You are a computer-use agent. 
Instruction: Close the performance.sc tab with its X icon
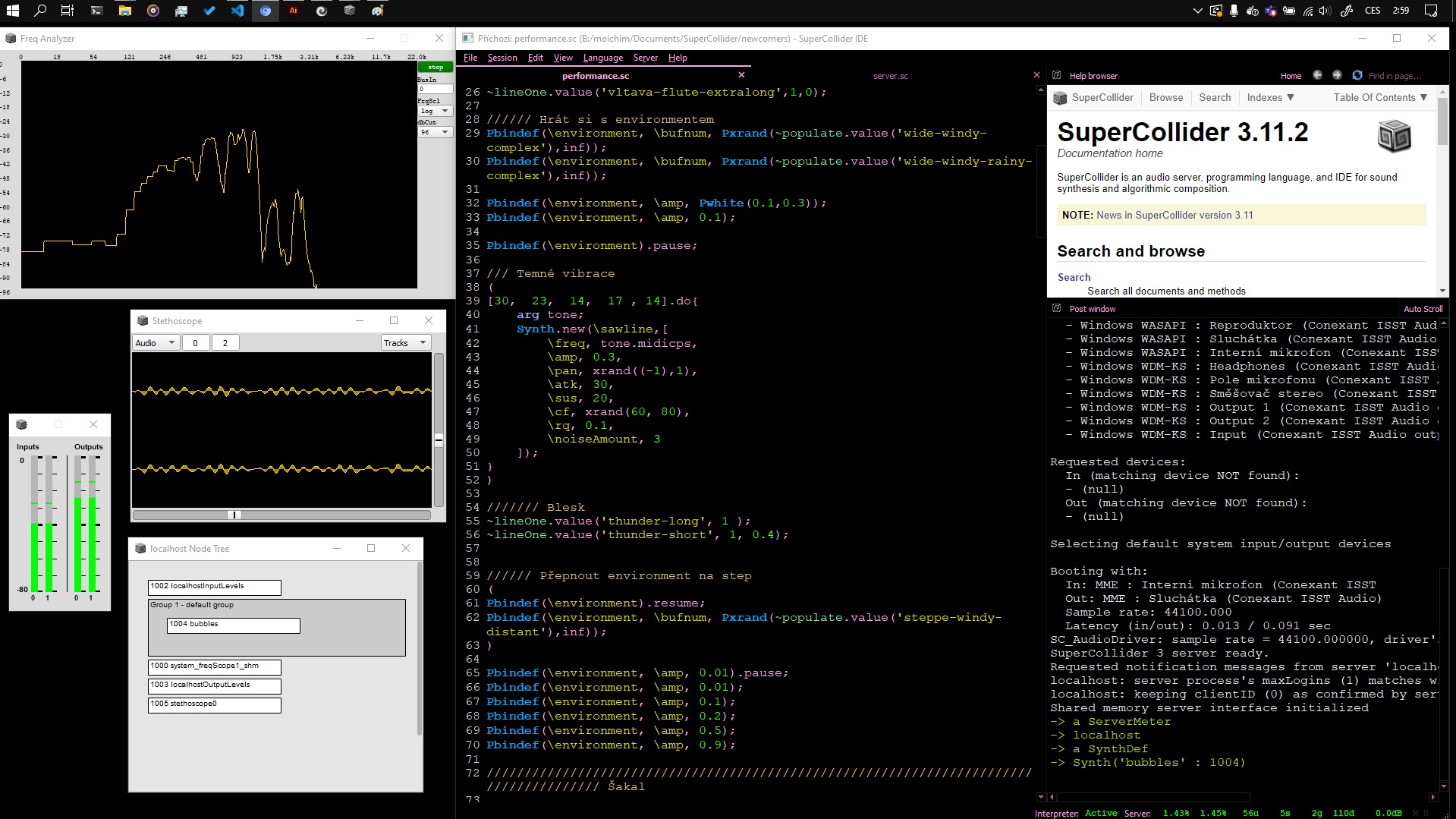tap(741, 75)
